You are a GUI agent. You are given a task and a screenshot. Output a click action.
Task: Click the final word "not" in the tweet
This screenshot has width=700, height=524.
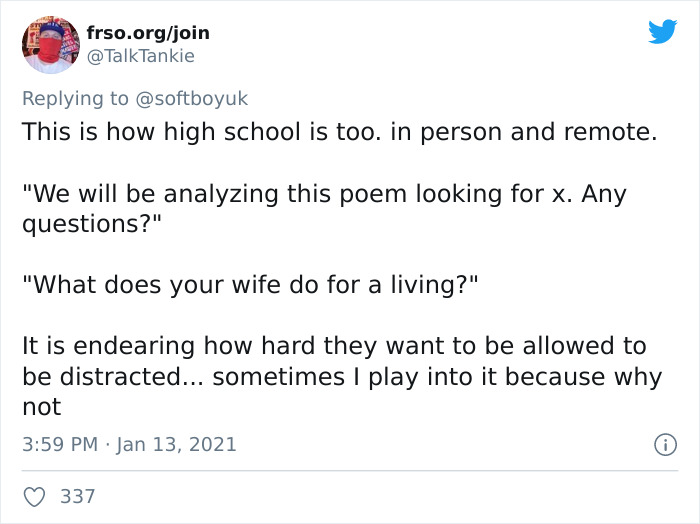tap(41, 407)
